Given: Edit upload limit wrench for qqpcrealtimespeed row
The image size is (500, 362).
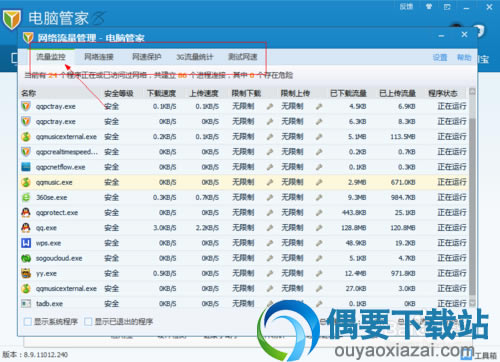Looking at the screenshot, I should click(x=319, y=152).
